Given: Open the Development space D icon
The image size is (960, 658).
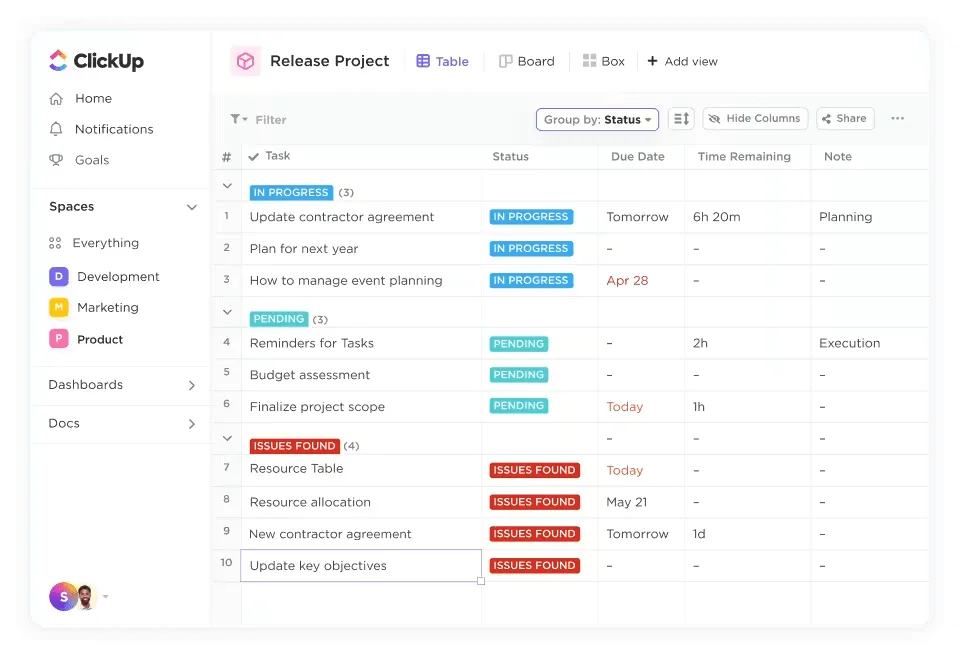Looking at the screenshot, I should coord(59,277).
